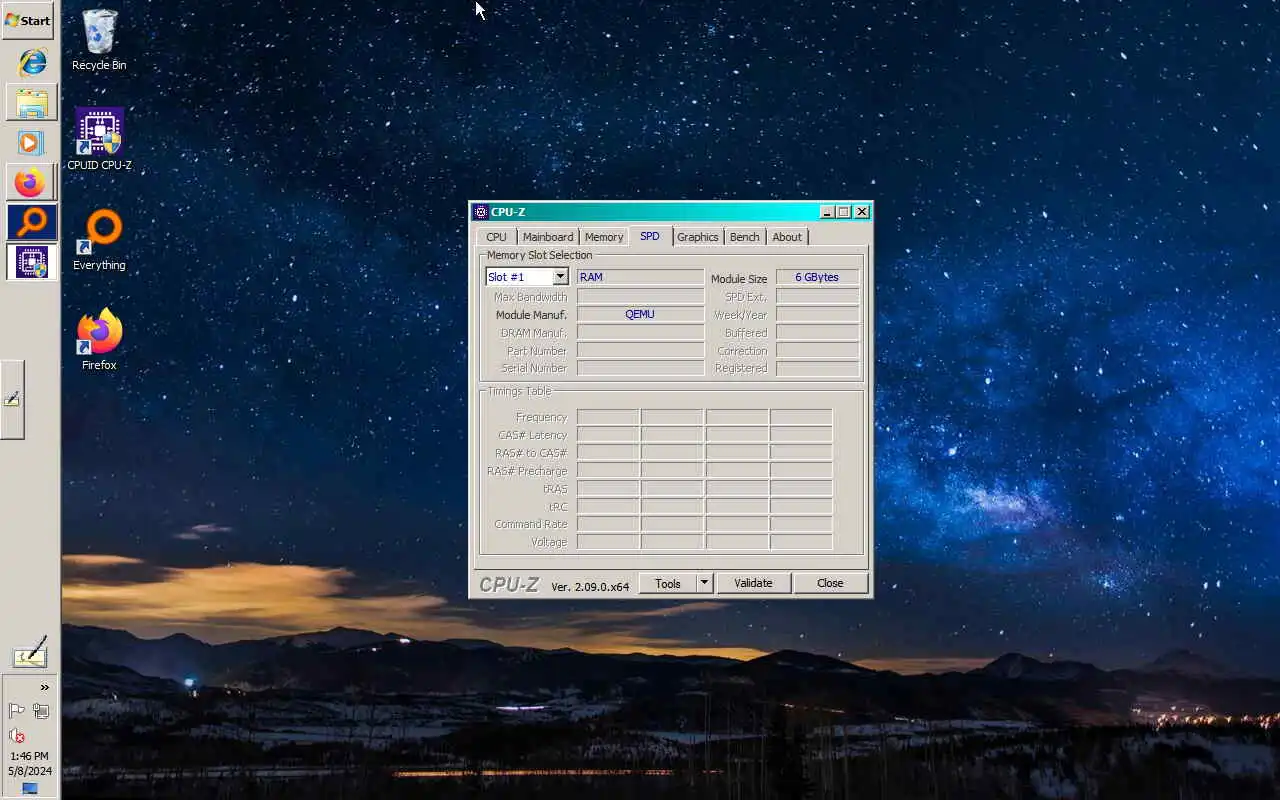Launch Internet Explorer from the taskbar
This screenshot has width=1280, height=800.
tap(31, 62)
